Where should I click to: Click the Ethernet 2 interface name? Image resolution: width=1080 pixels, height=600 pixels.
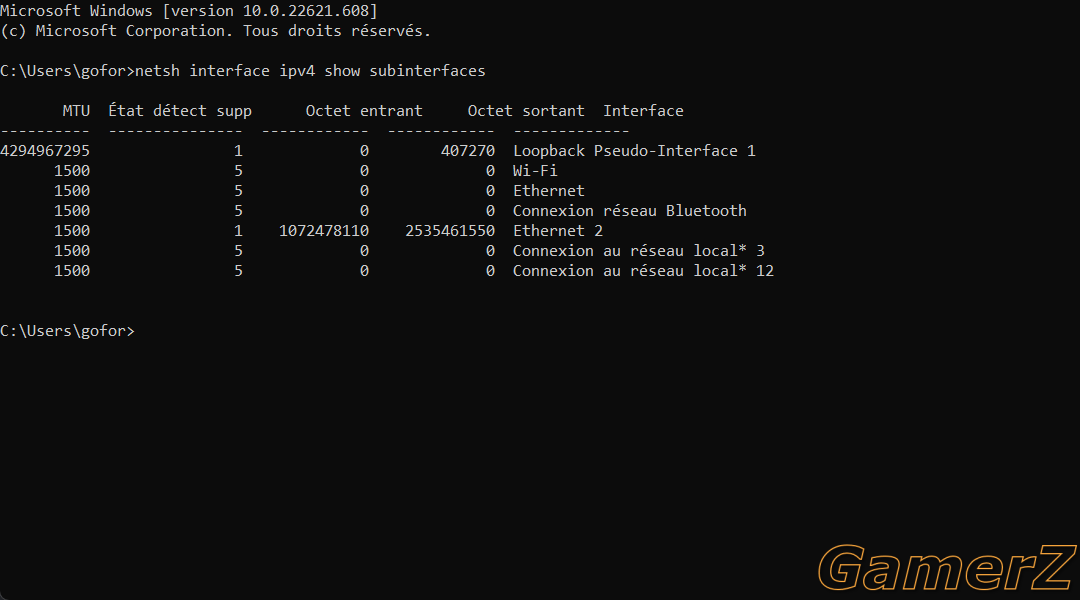point(558,231)
